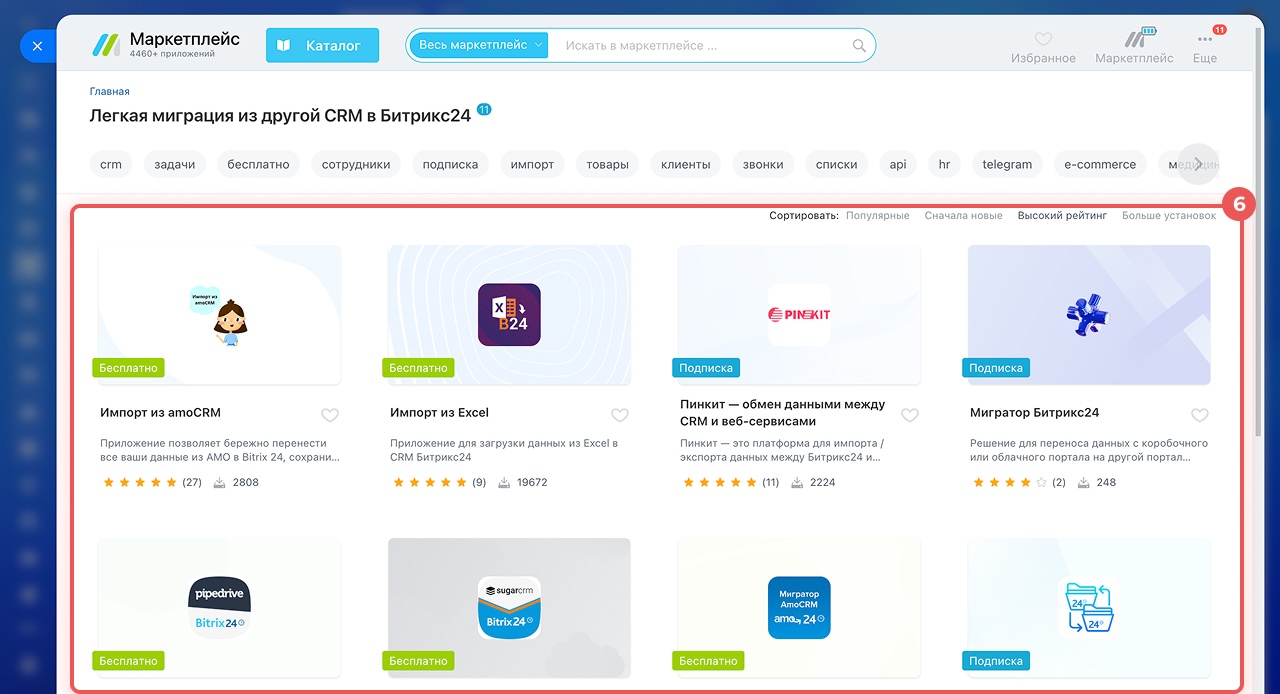Click the folder sync app icon
This screenshot has width=1280, height=694.
point(1088,608)
